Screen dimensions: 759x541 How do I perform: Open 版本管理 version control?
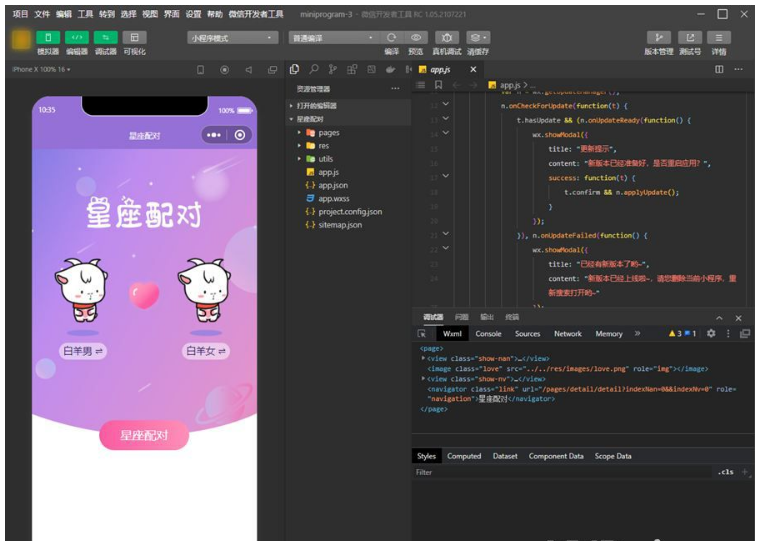click(x=659, y=38)
